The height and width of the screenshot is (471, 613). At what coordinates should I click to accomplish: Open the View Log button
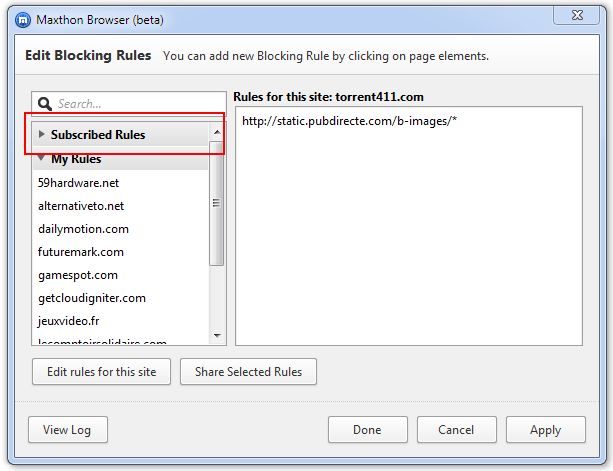pyautogui.click(x=68, y=430)
